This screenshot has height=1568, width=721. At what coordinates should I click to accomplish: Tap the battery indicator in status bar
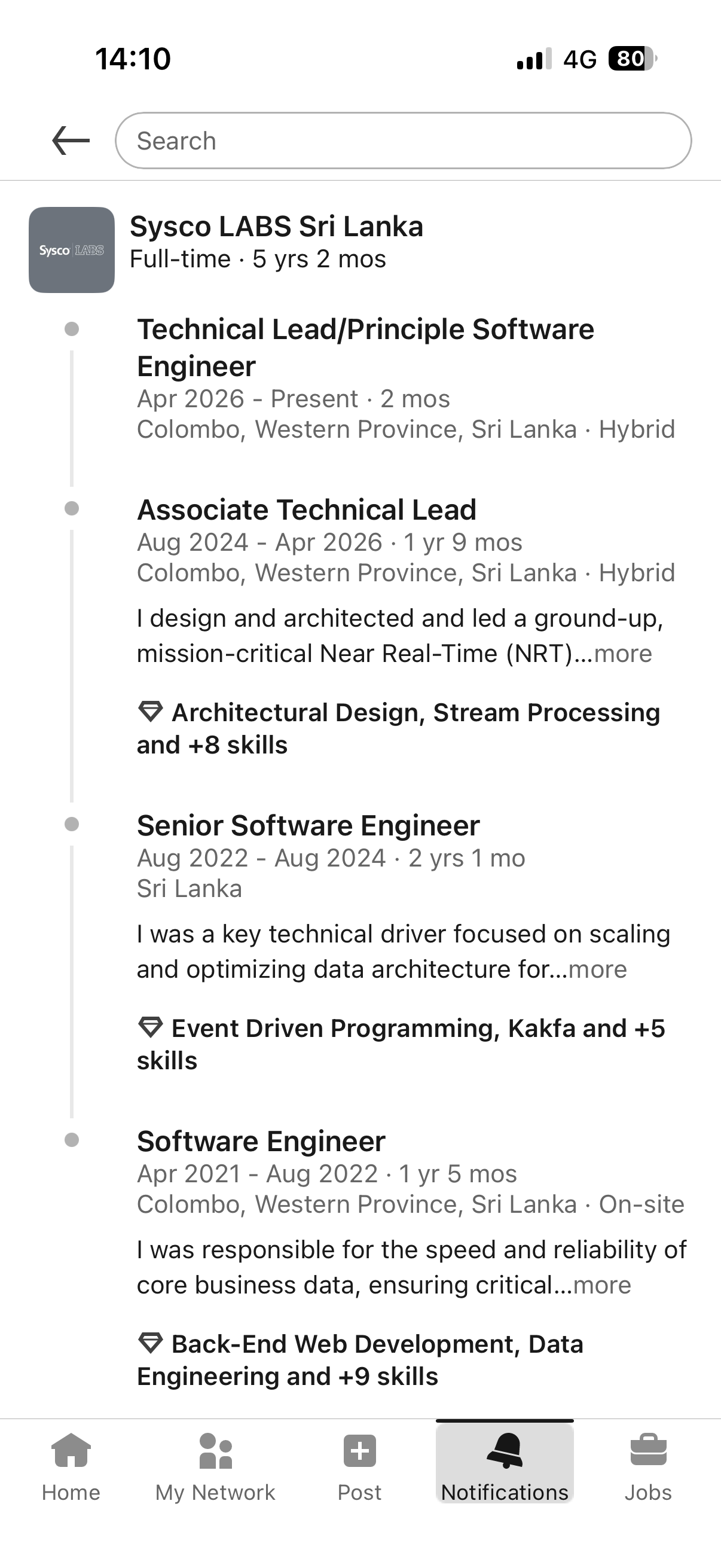point(633,59)
